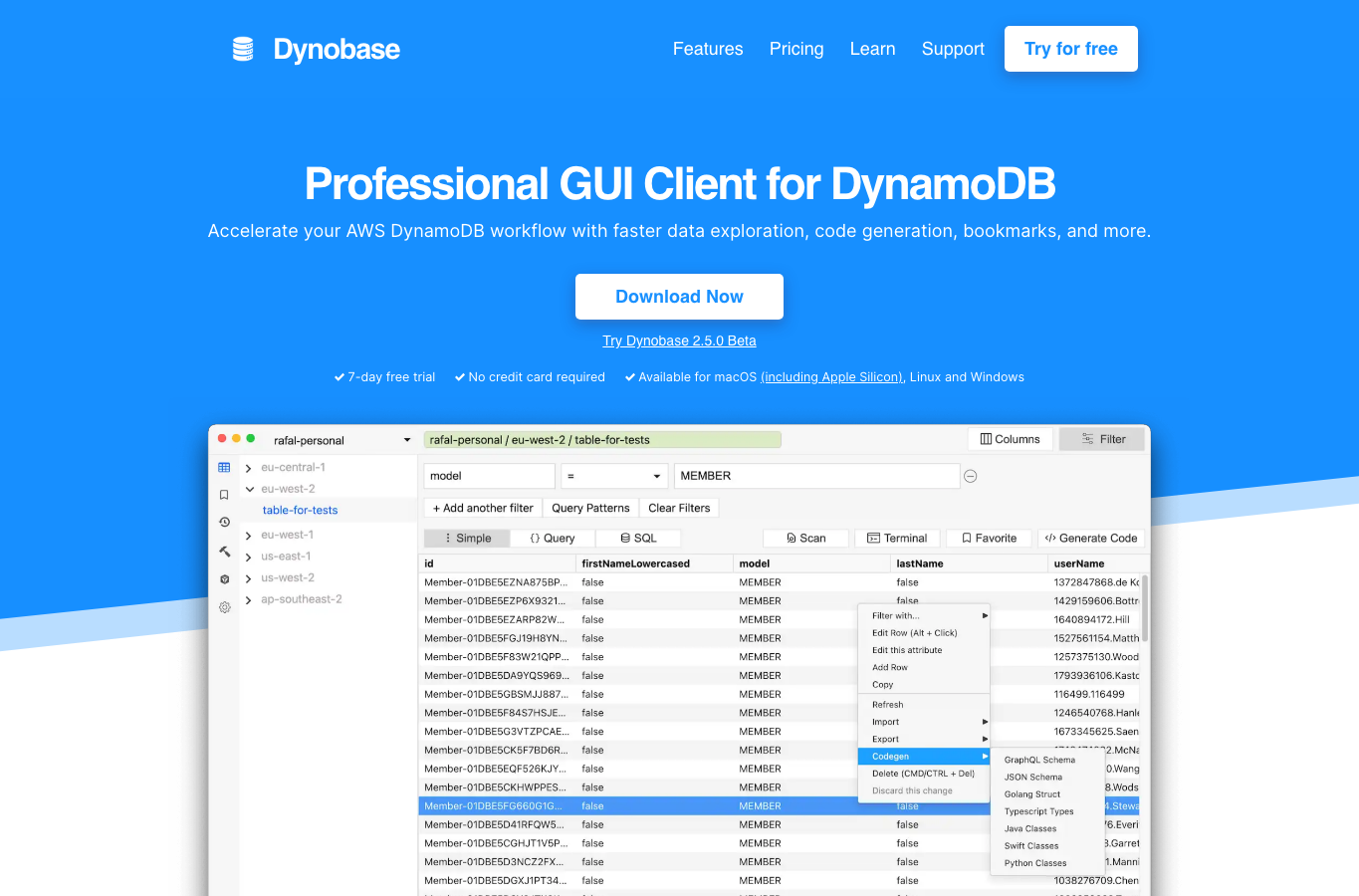Open the Support nav link

coord(953,49)
